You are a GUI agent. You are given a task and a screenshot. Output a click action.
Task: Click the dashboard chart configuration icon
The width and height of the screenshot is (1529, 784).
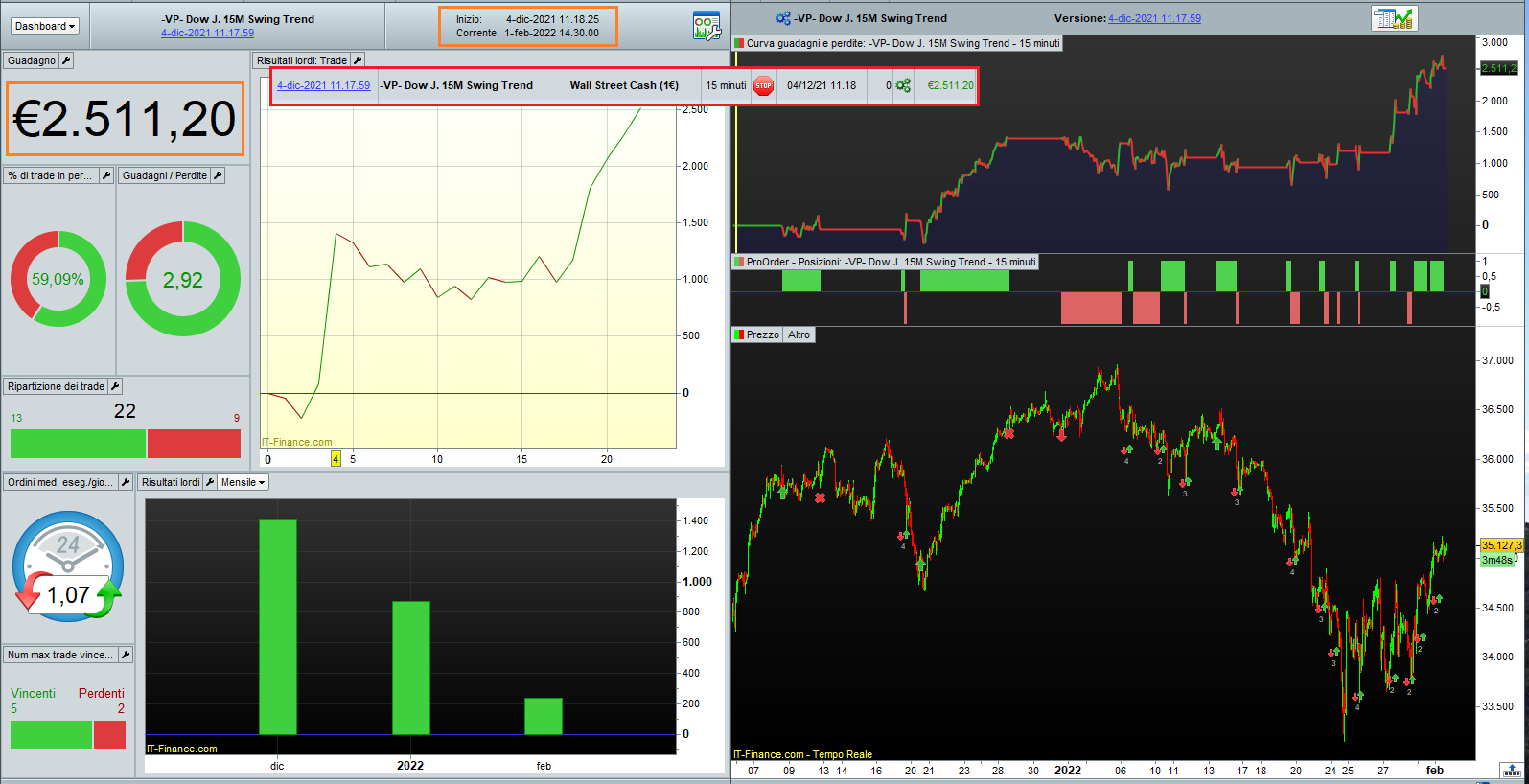pos(707,26)
